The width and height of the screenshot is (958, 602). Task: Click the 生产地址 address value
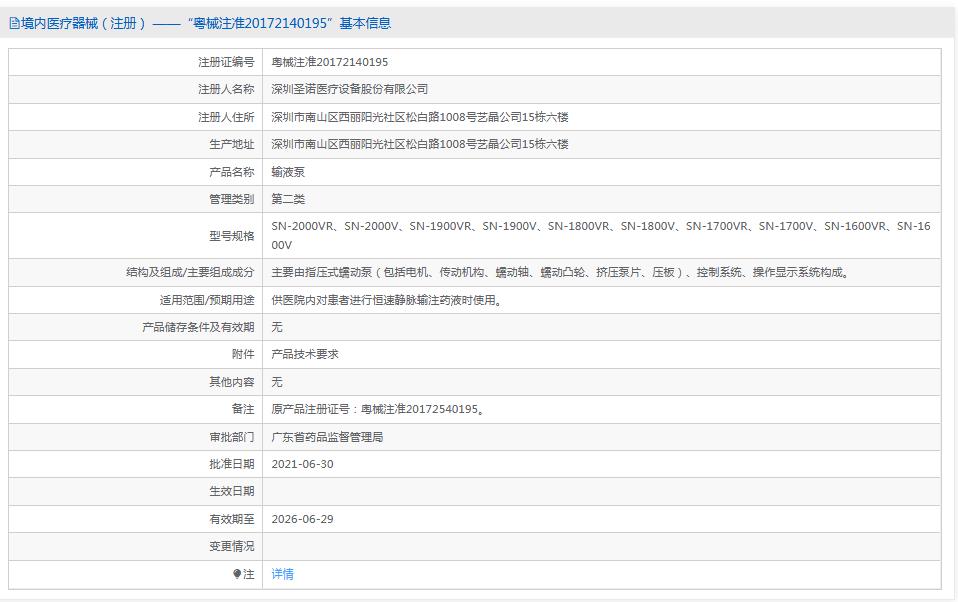[420, 144]
